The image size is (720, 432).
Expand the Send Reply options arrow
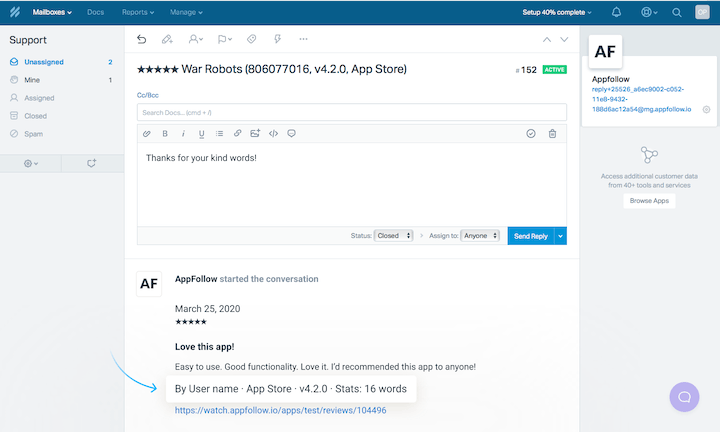561,236
